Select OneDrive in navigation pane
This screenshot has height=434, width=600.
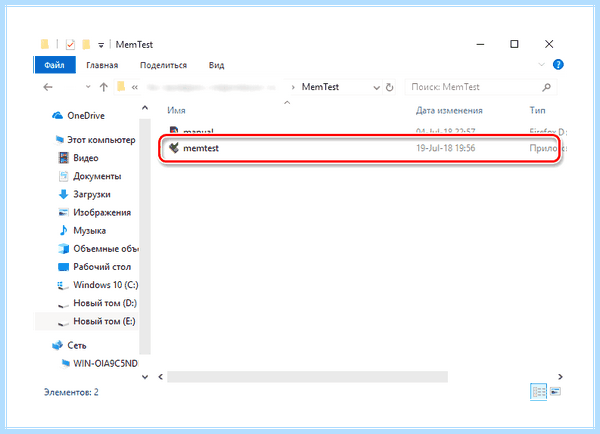(86, 116)
